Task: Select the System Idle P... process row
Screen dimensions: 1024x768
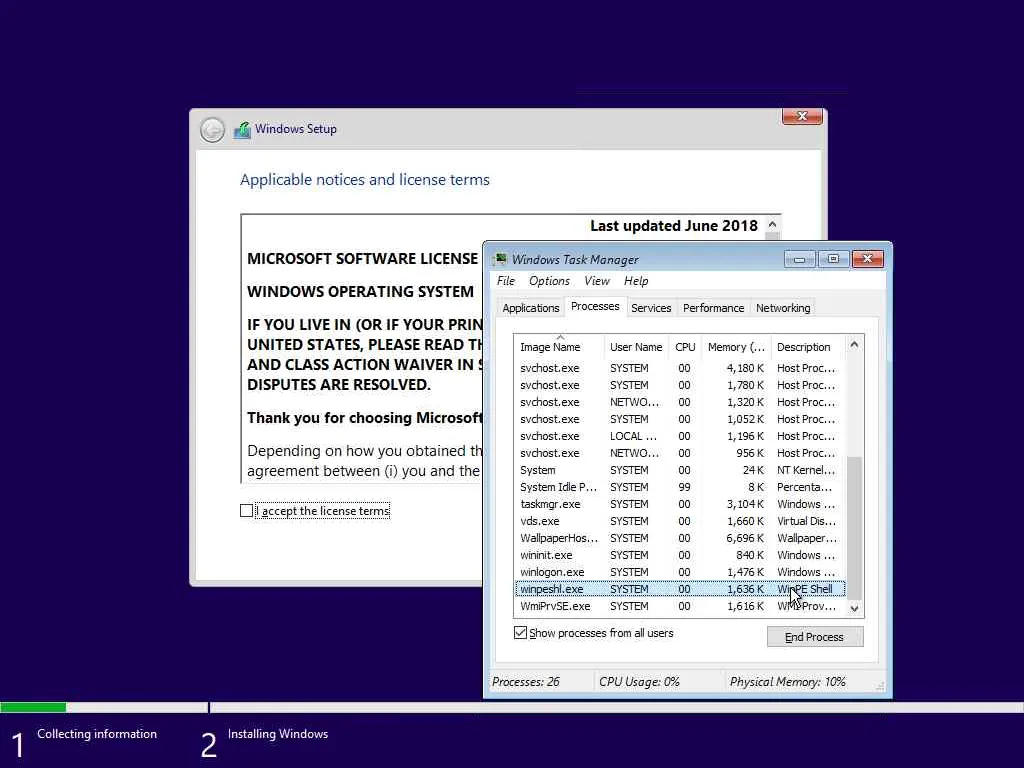Action: [x=680, y=487]
